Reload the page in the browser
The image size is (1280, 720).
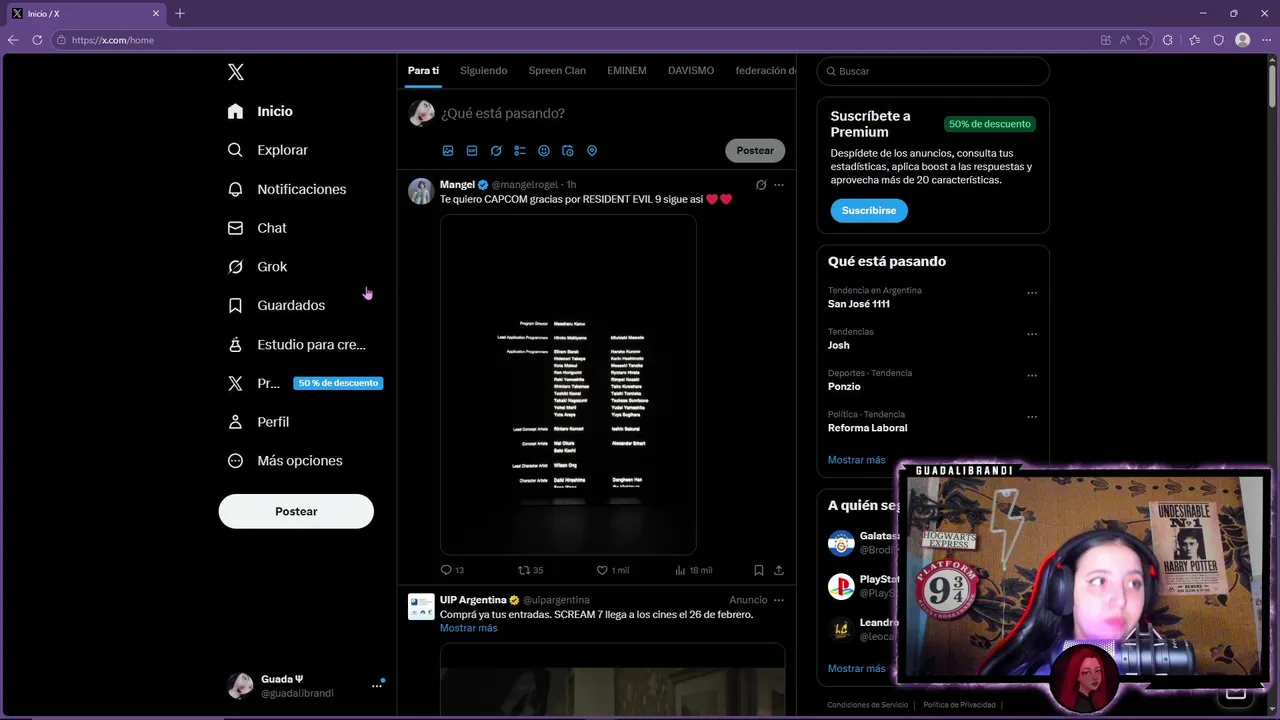[x=37, y=40]
